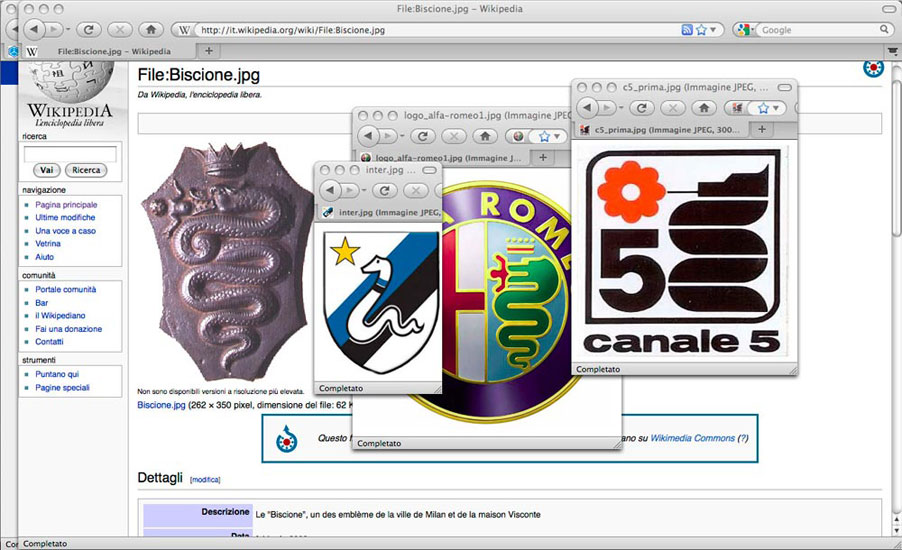Stop loading in the main Wikipedia window
This screenshot has width=902, height=550.
click(119, 29)
